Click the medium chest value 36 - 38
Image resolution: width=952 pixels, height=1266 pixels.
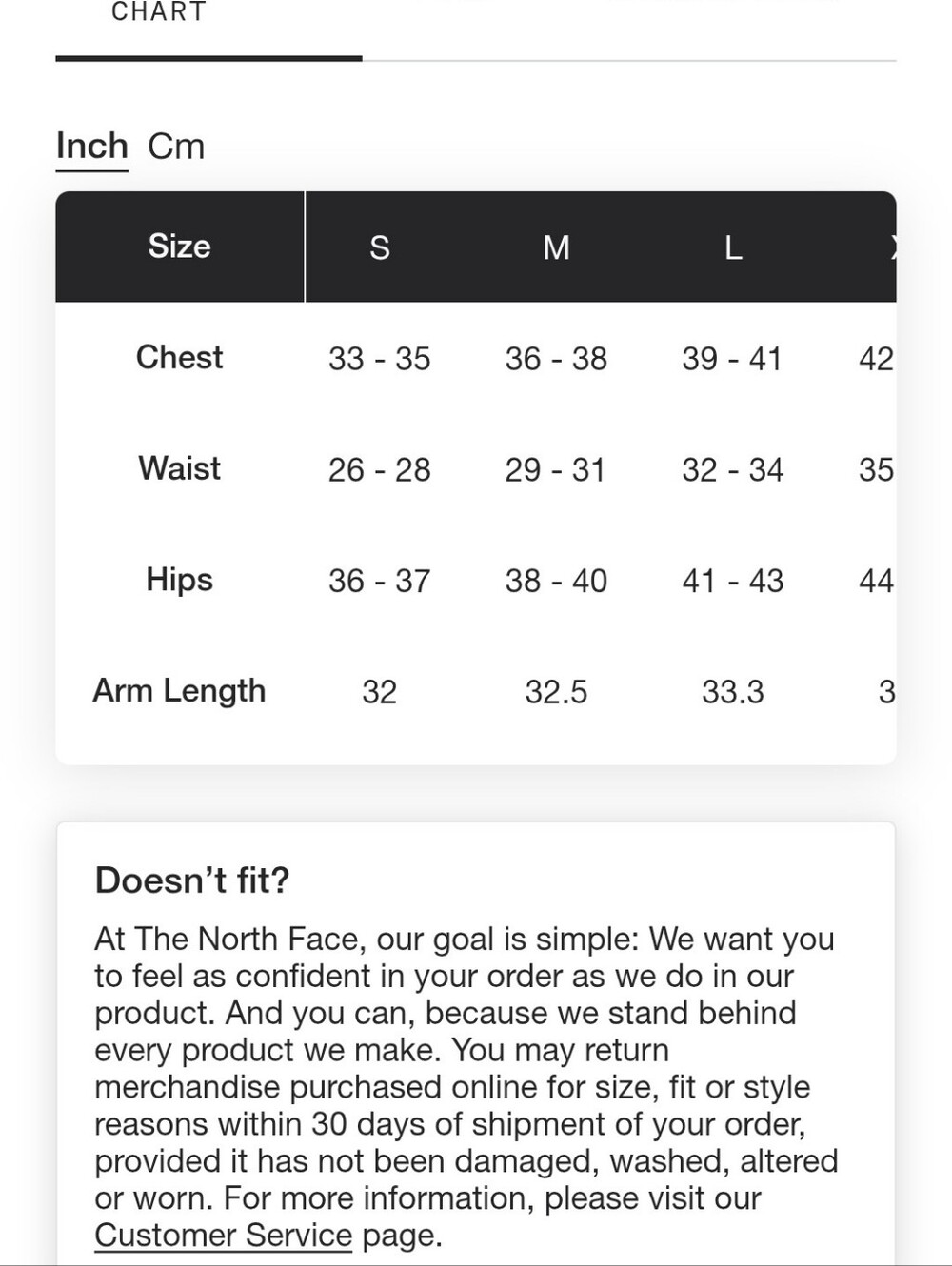[x=556, y=359]
